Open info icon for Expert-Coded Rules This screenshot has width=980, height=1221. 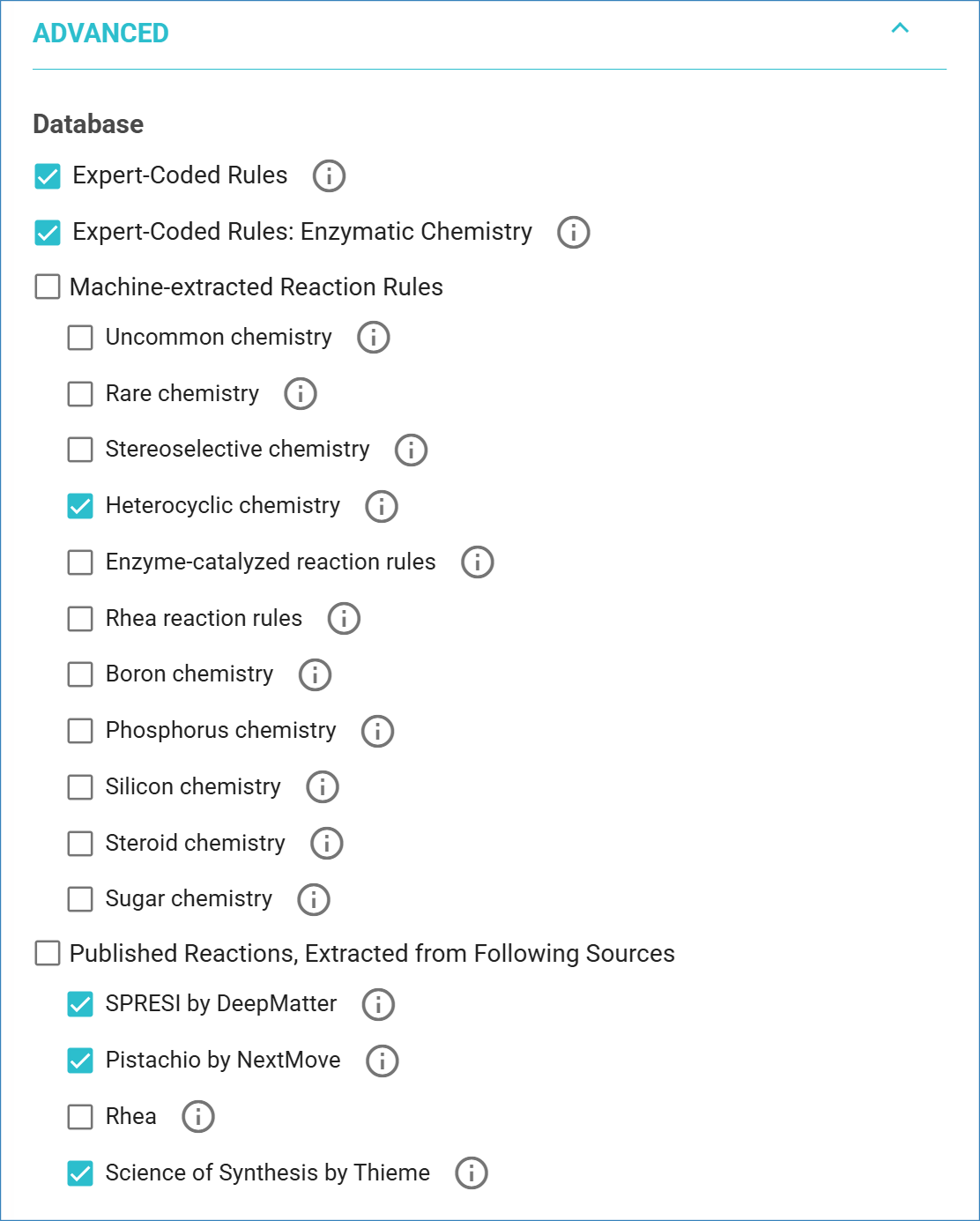click(329, 175)
